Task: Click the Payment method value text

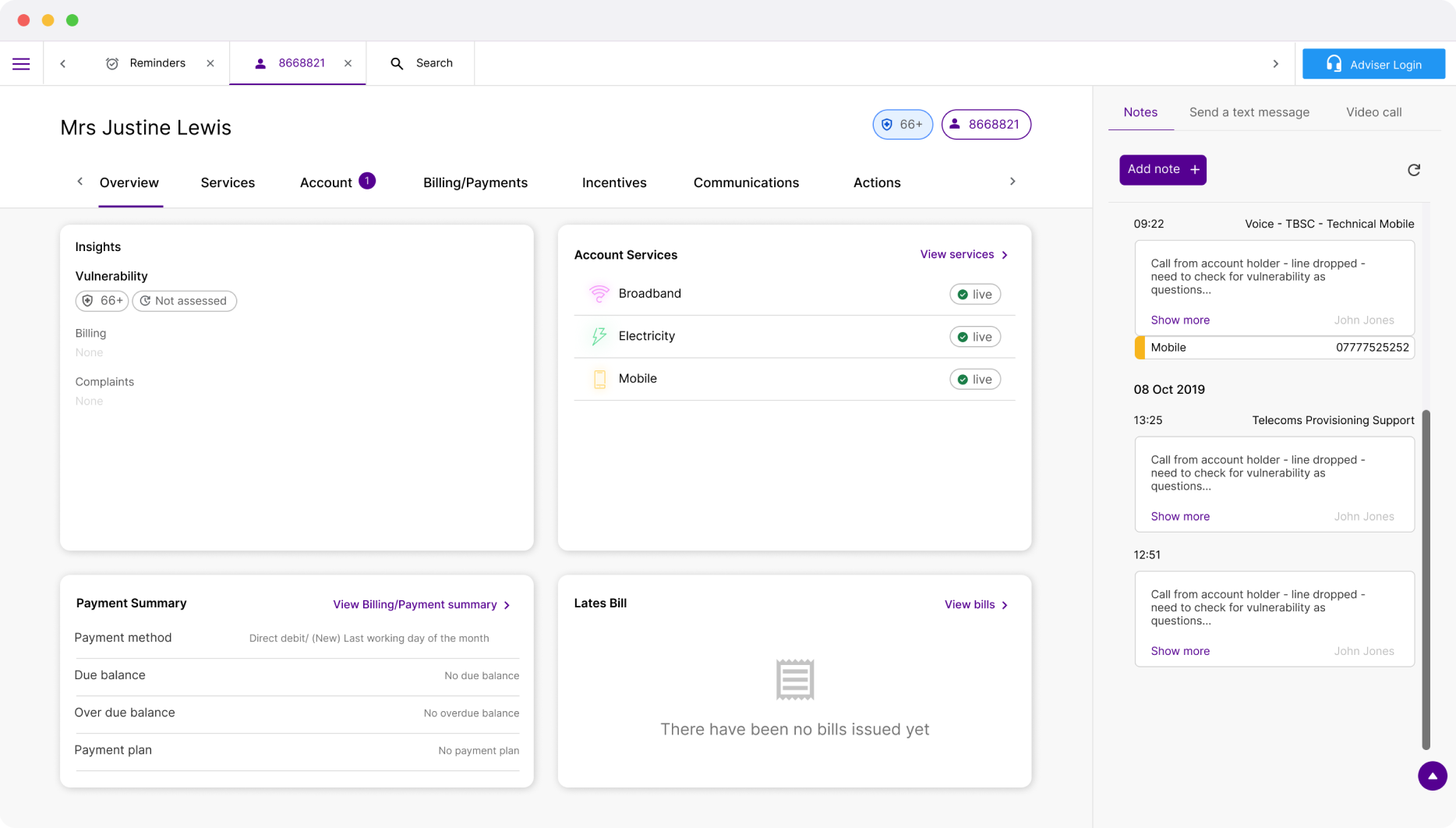Action: click(369, 639)
